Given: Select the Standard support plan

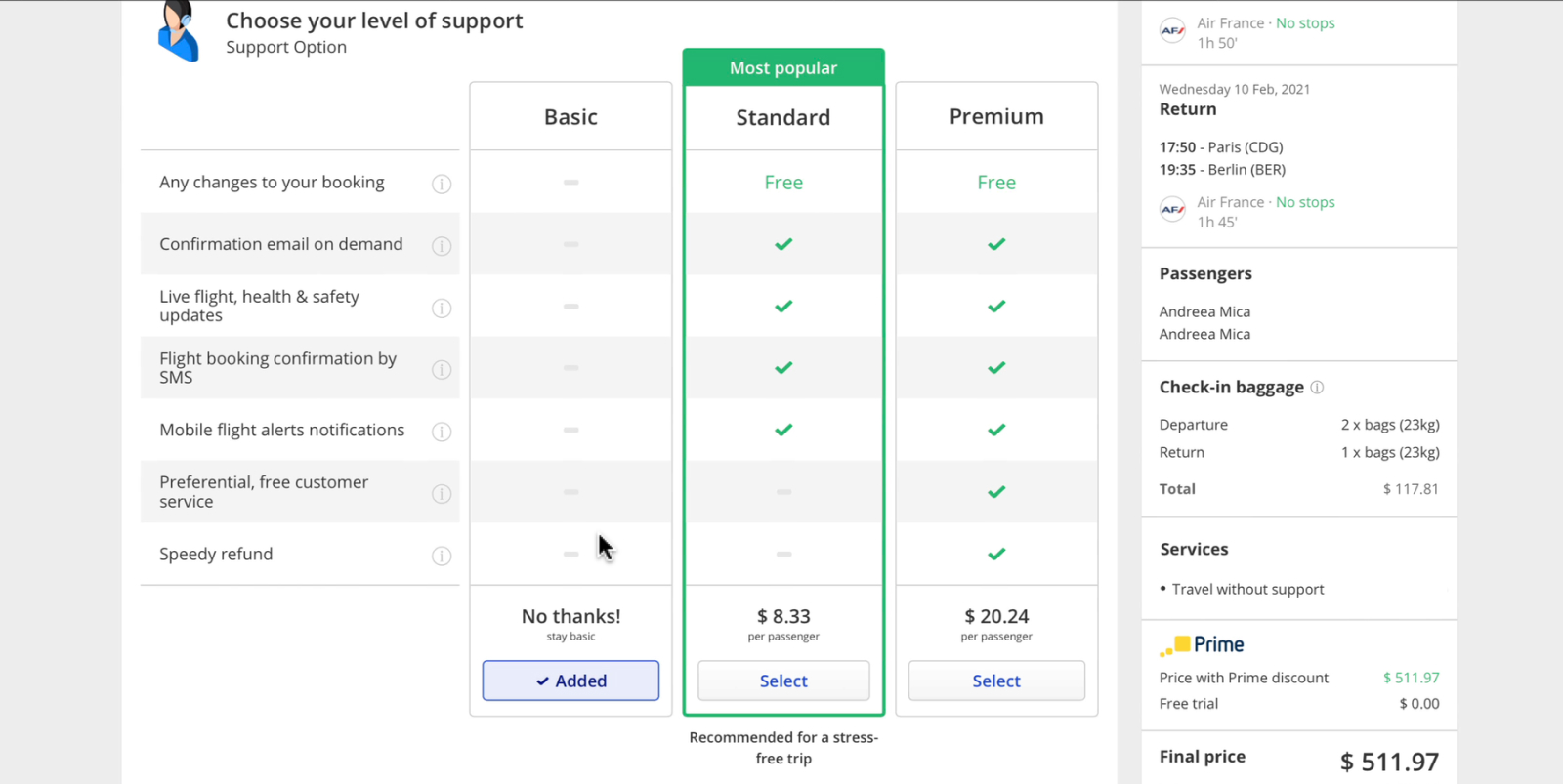Looking at the screenshot, I should [783, 681].
